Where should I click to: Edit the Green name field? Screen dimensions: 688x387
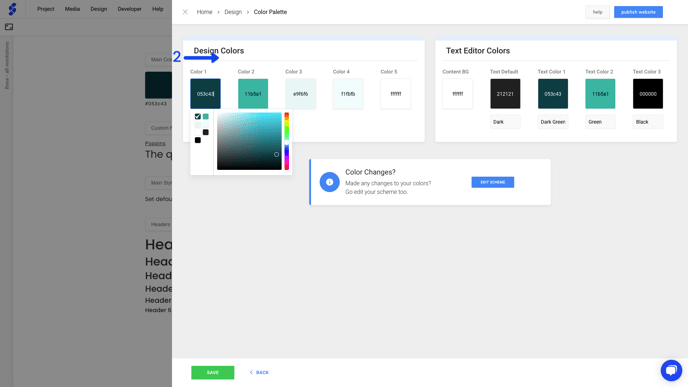click(x=600, y=122)
